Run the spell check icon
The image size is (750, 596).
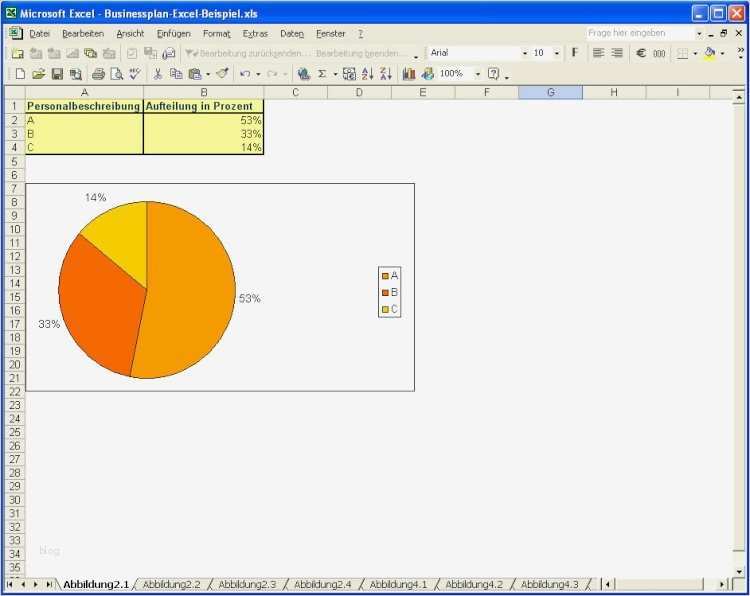pos(135,74)
